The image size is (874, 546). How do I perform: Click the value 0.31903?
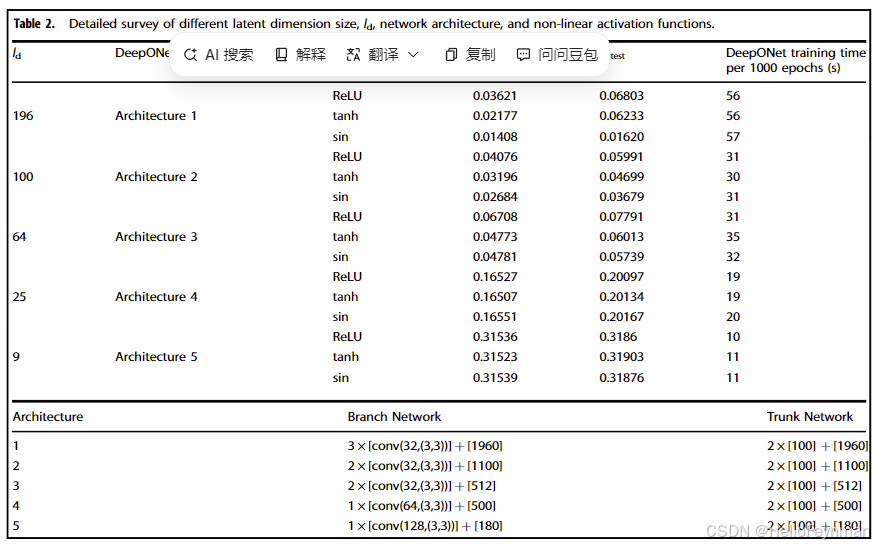pos(621,357)
